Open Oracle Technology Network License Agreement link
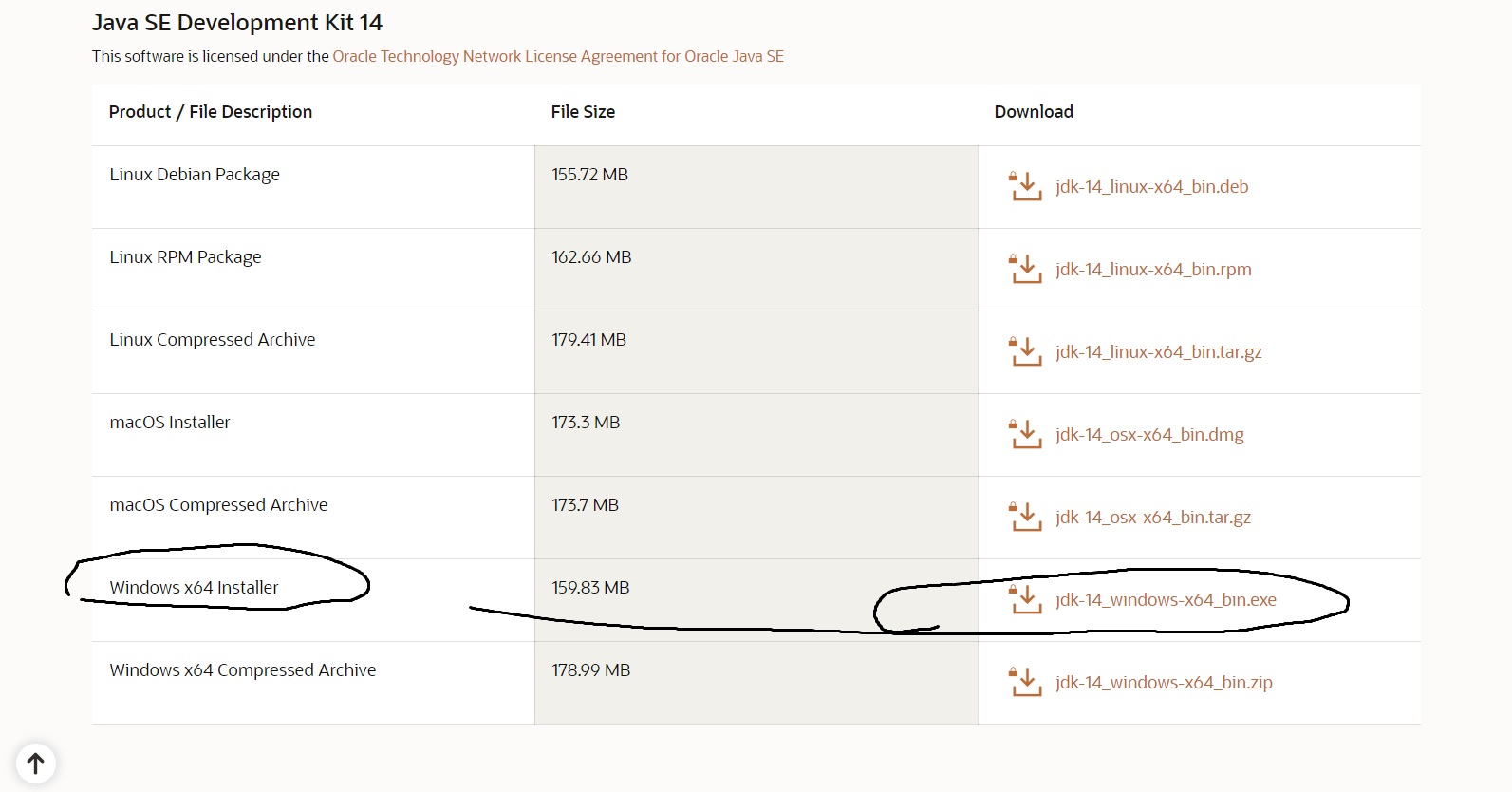This screenshot has height=792, width=1512. pyautogui.click(x=558, y=56)
